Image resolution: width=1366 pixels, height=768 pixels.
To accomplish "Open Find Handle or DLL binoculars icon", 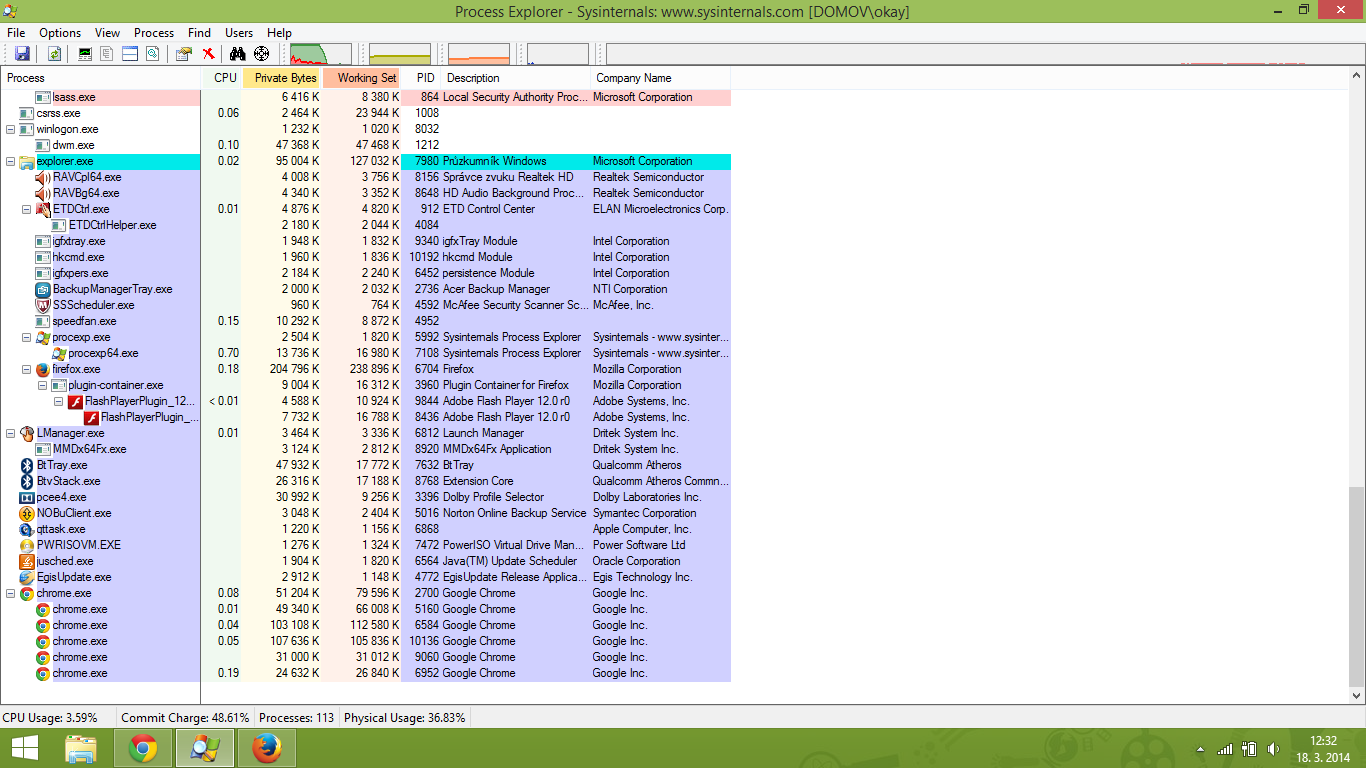I will pos(237,54).
